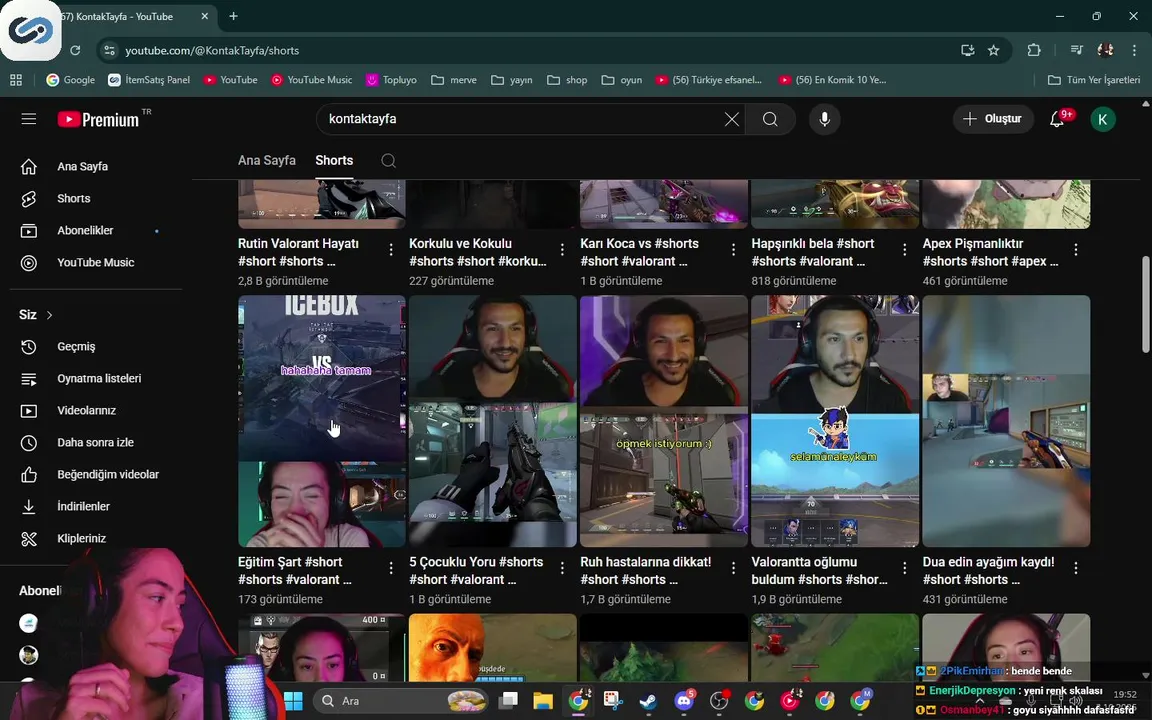The width and height of the screenshot is (1152, 720).
Task: Open the merve bookmarks folder
Action: coord(454,80)
